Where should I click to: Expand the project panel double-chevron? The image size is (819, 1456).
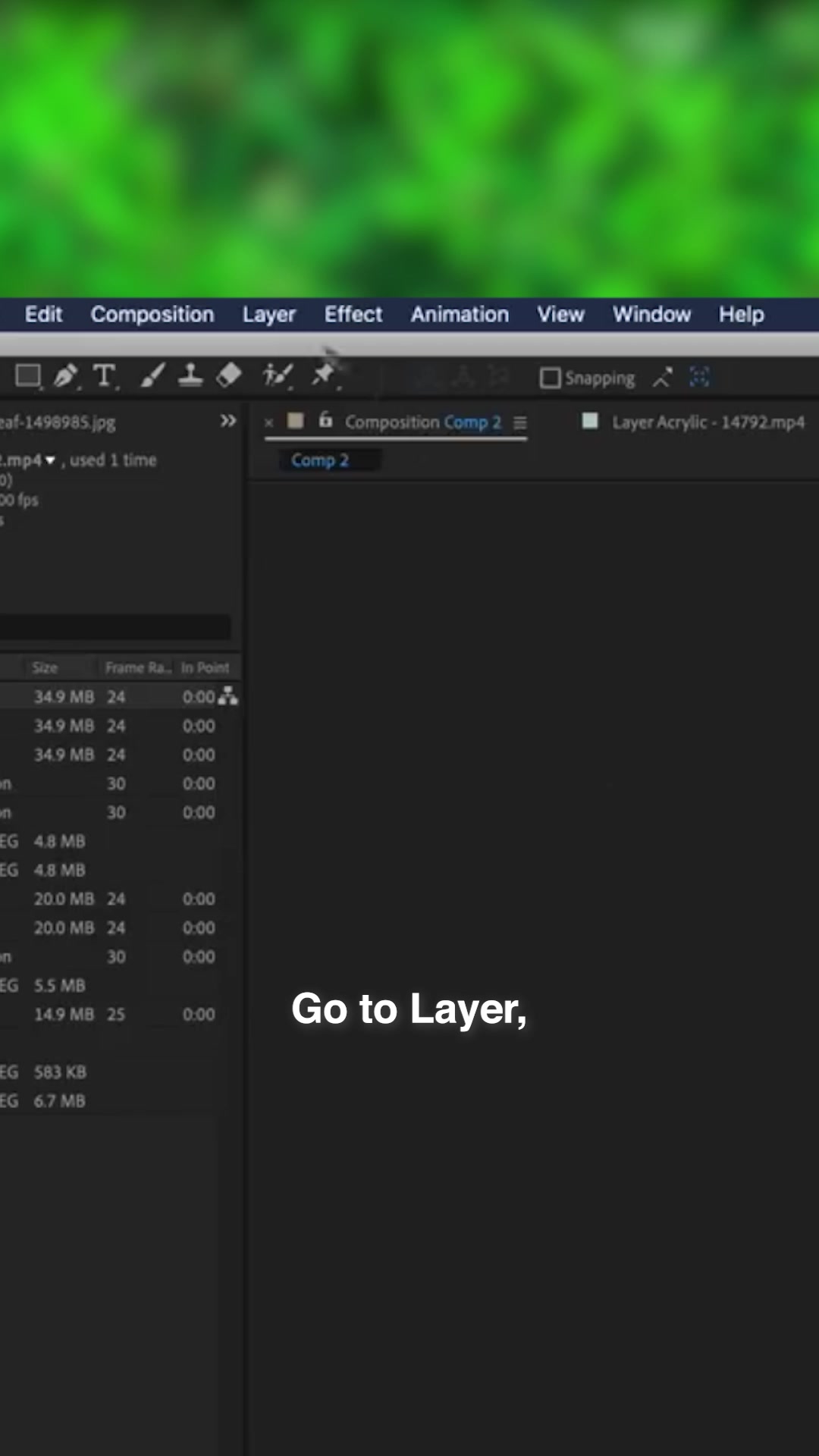pos(228,420)
